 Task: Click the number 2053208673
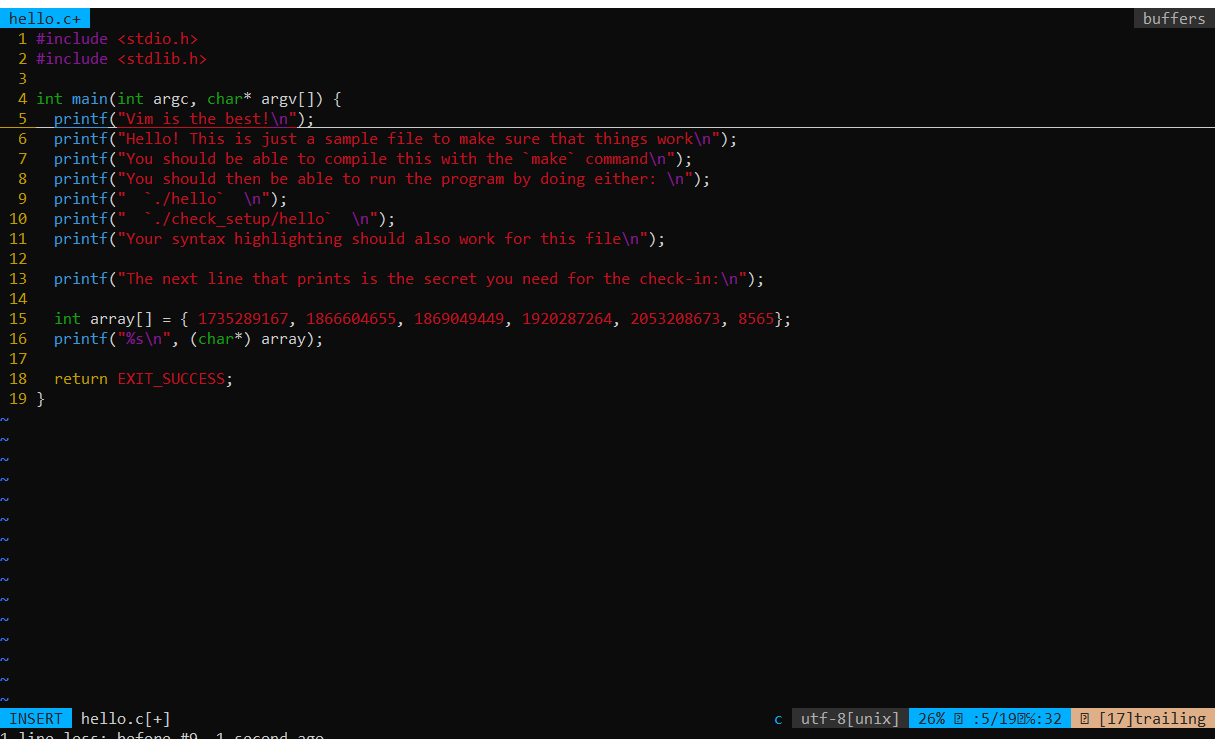pyautogui.click(x=675, y=319)
